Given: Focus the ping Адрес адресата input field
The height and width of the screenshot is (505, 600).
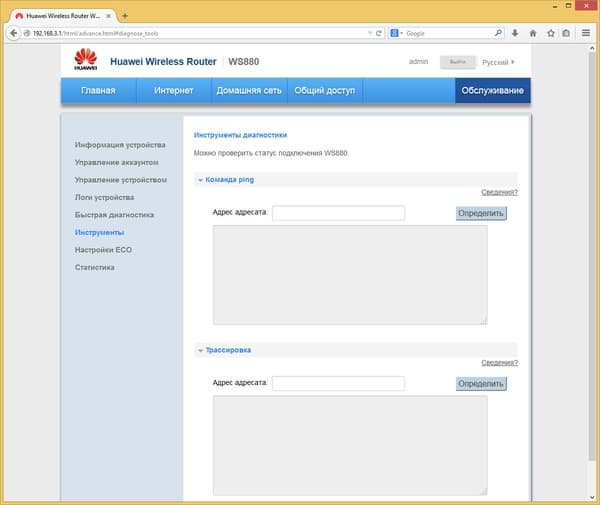Looking at the screenshot, I should [338, 213].
